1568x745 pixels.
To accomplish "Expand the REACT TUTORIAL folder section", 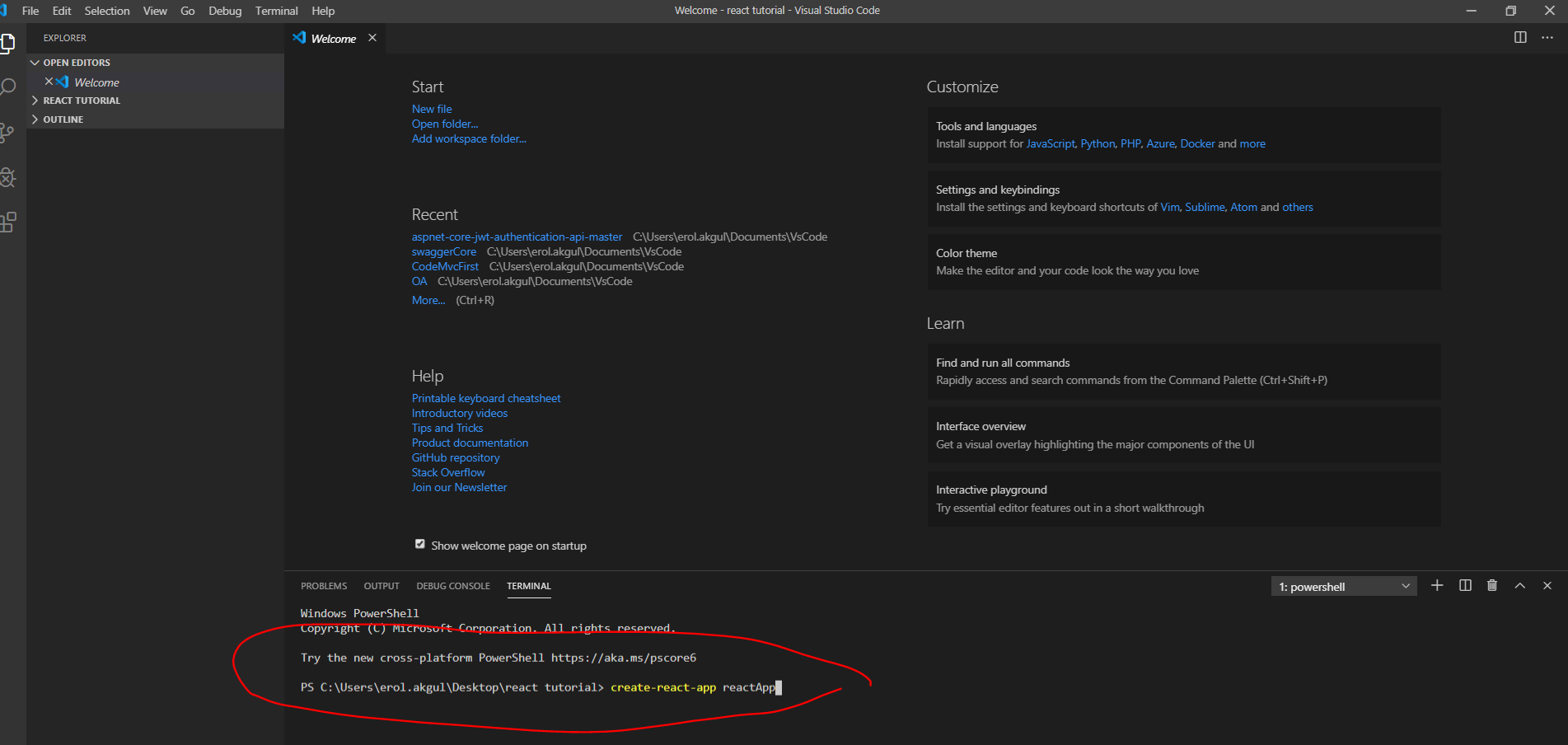I will pos(82,101).
